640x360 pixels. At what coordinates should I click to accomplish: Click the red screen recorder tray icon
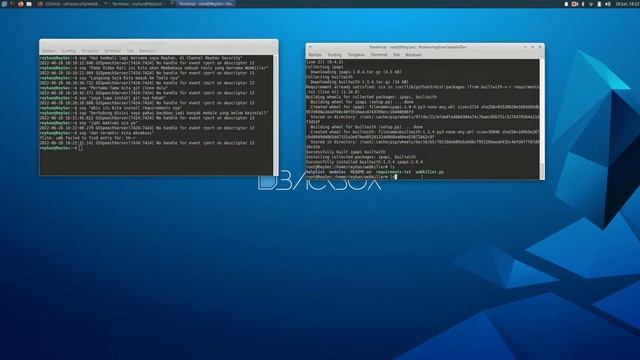pos(575,4)
